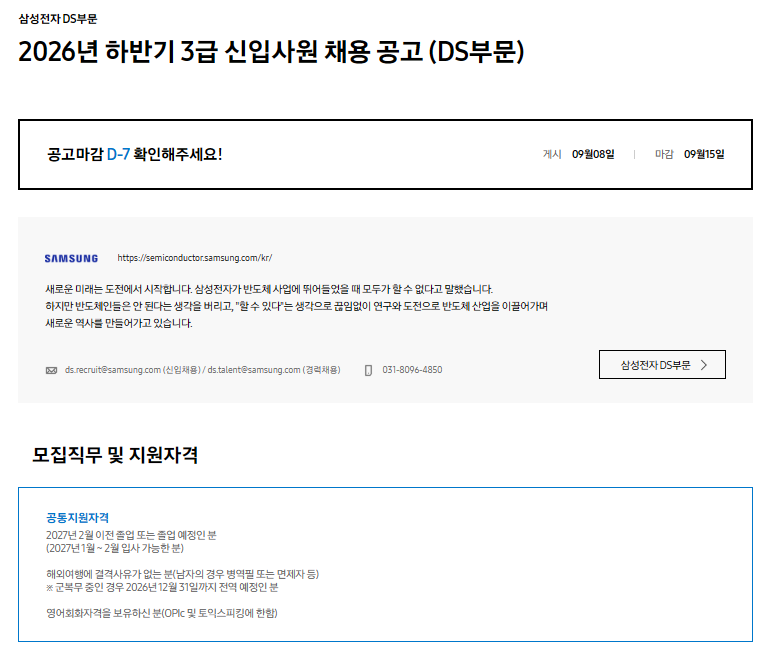
Task: Click the Samsung logo
Action: 71,259
